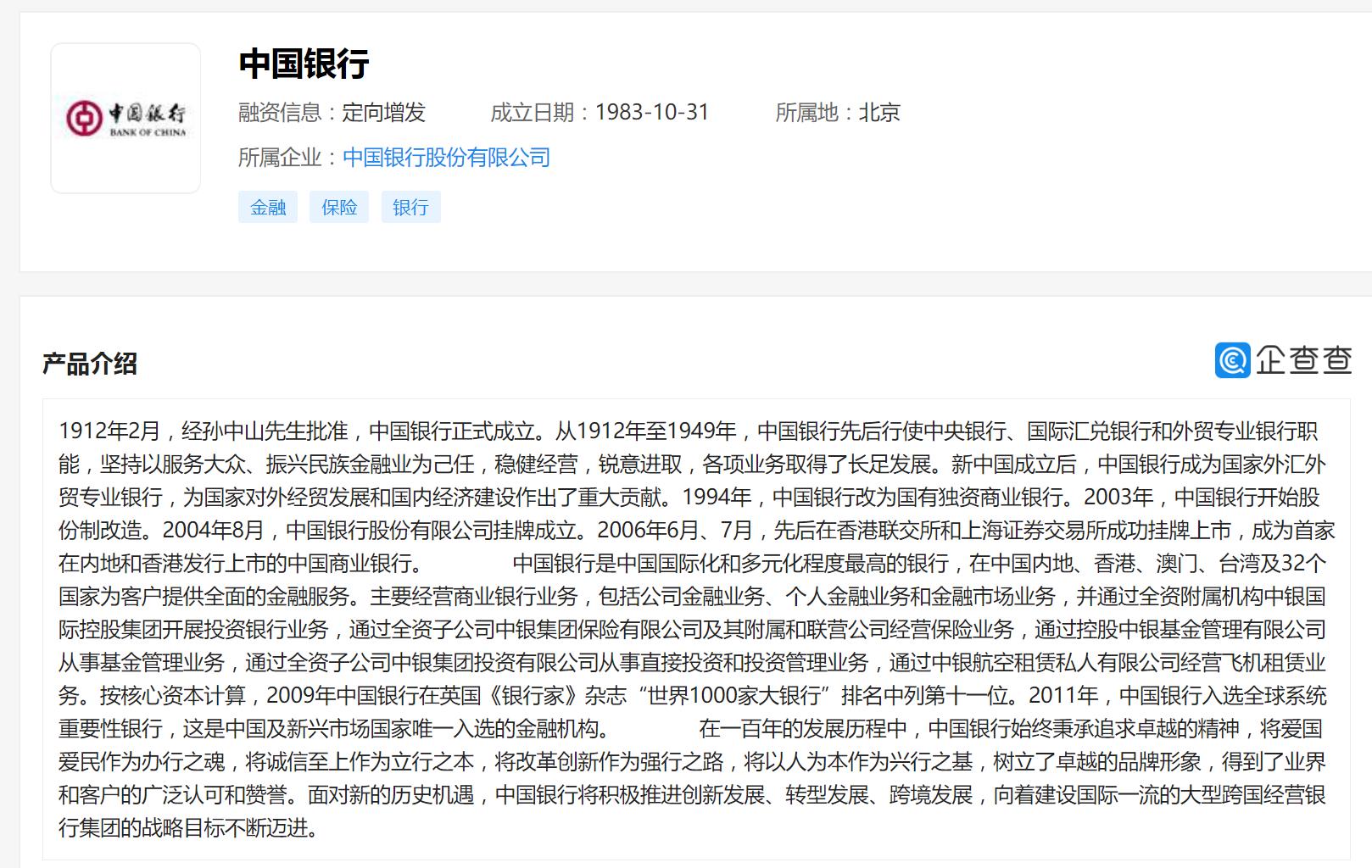1372x868 pixels.
Task: Click the 银行 tag
Action: [x=410, y=206]
